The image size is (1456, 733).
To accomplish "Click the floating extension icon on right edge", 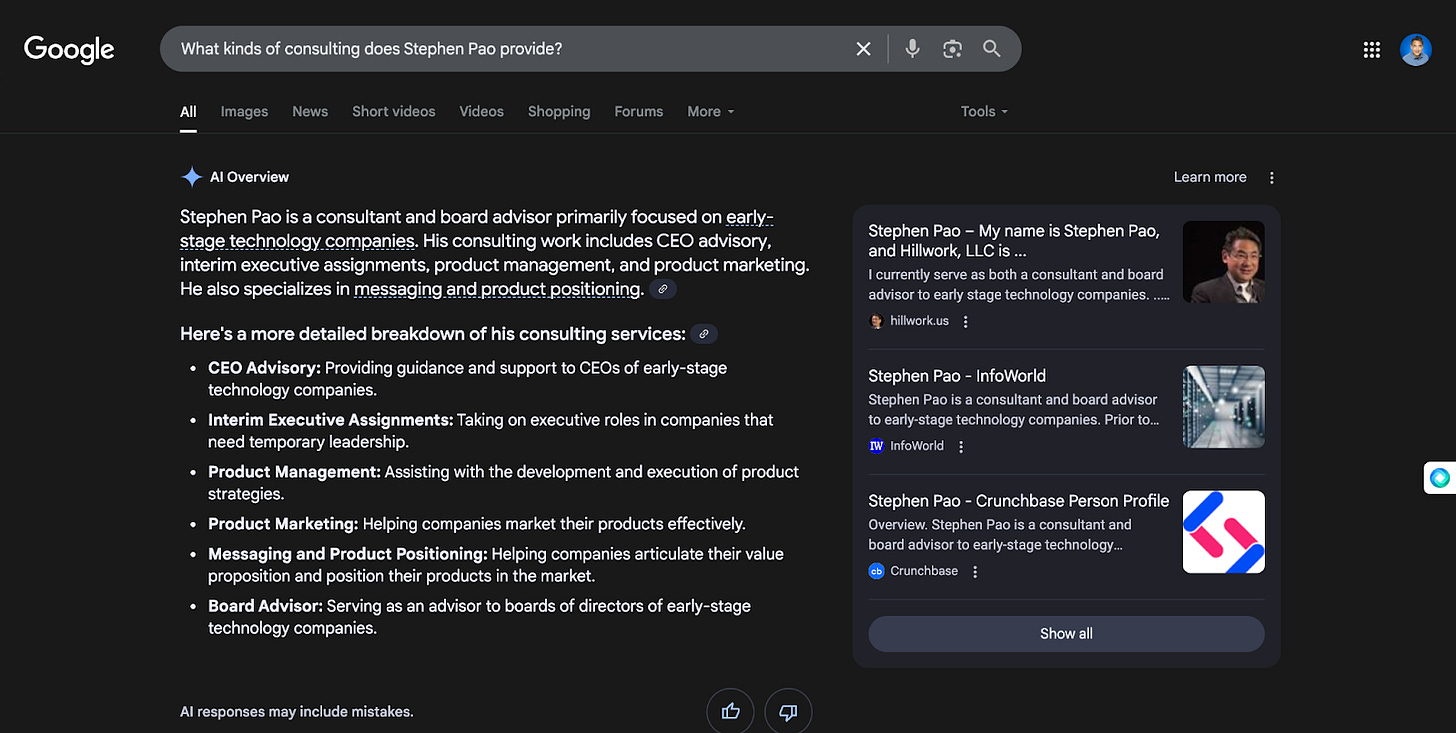I will tap(1440, 478).
